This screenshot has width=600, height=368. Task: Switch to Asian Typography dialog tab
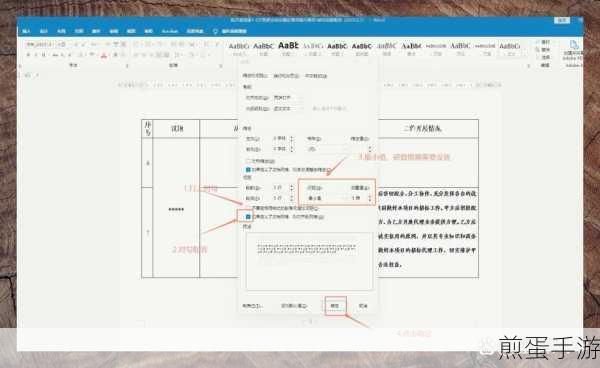coord(316,76)
